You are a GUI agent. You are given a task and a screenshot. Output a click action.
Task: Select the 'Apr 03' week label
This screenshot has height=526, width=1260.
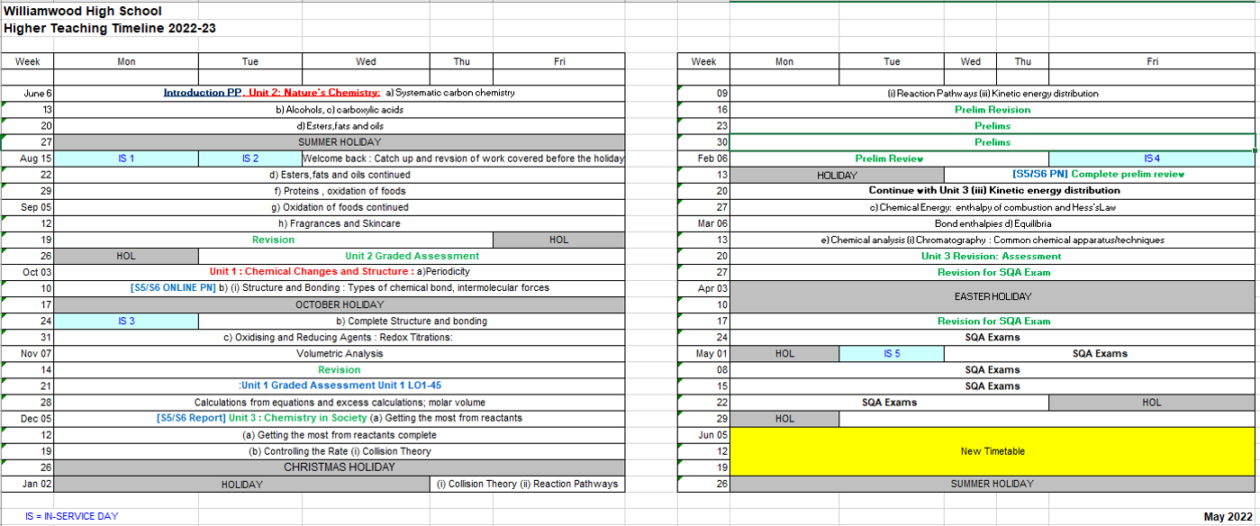click(704, 288)
